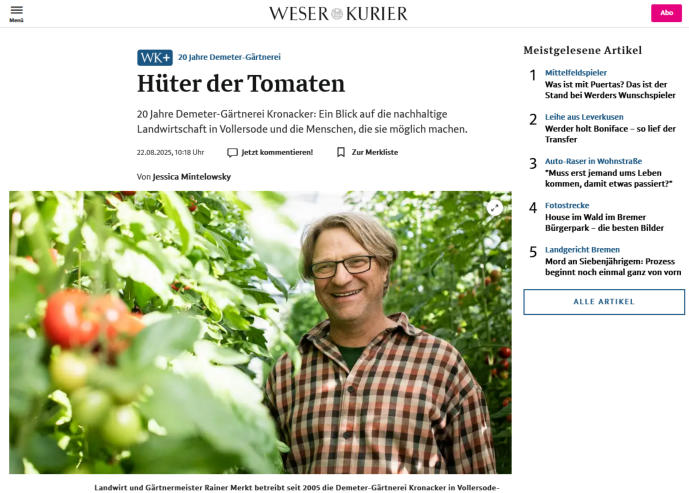The height and width of the screenshot is (493, 689).
Task: Open the 20 Jahre Demeter-Gärtnerei topic link
Action: pos(229,57)
